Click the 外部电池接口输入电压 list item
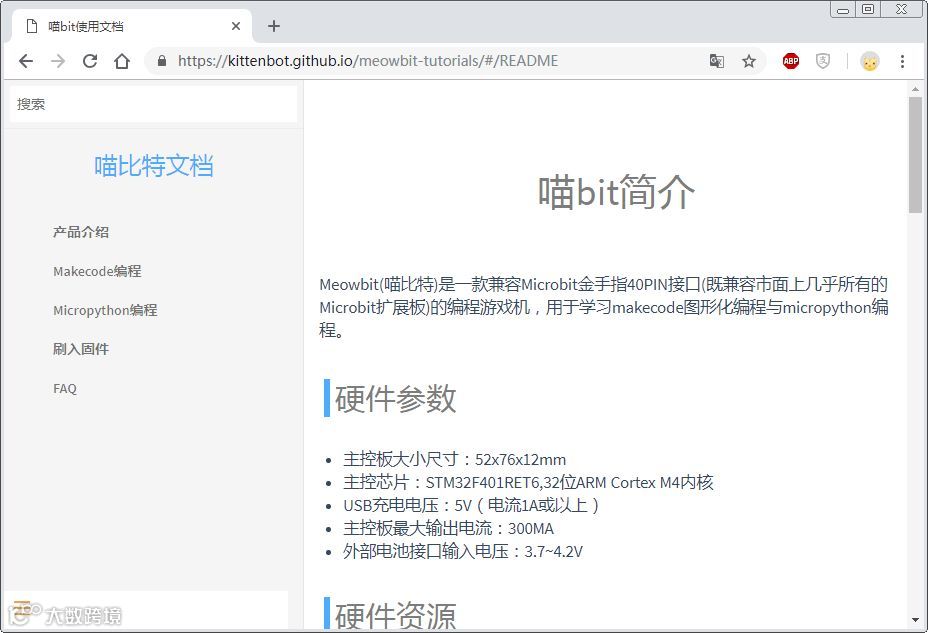928x633 pixels. coord(463,551)
